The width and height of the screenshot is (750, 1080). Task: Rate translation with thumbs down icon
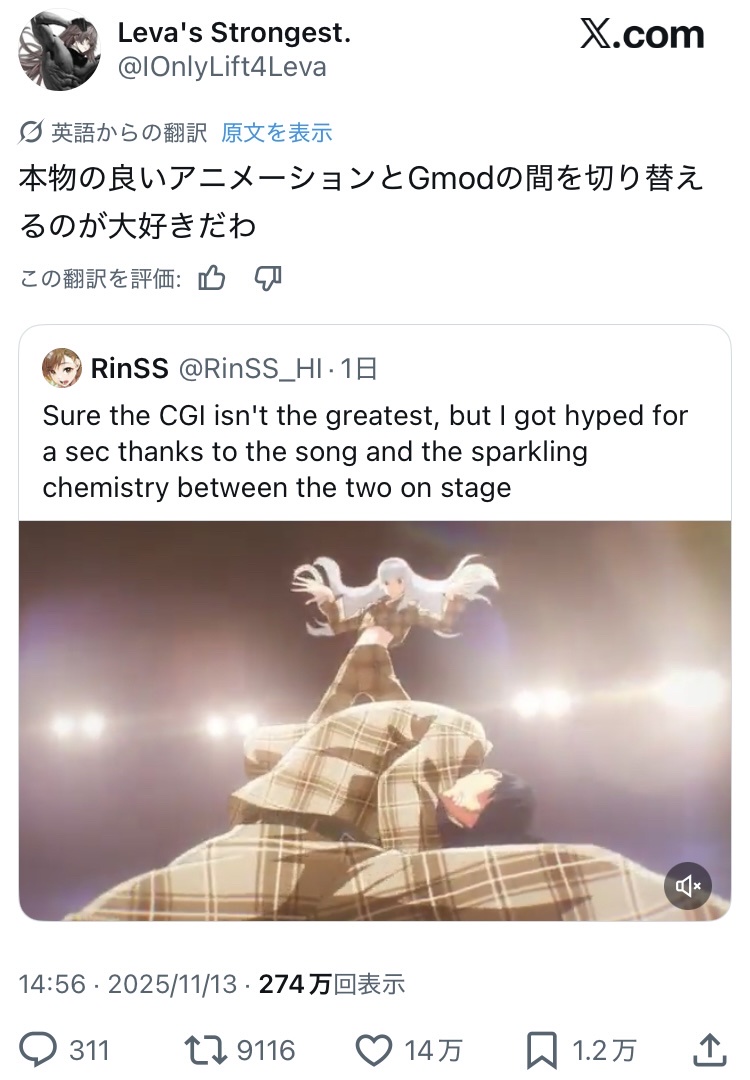(268, 278)
